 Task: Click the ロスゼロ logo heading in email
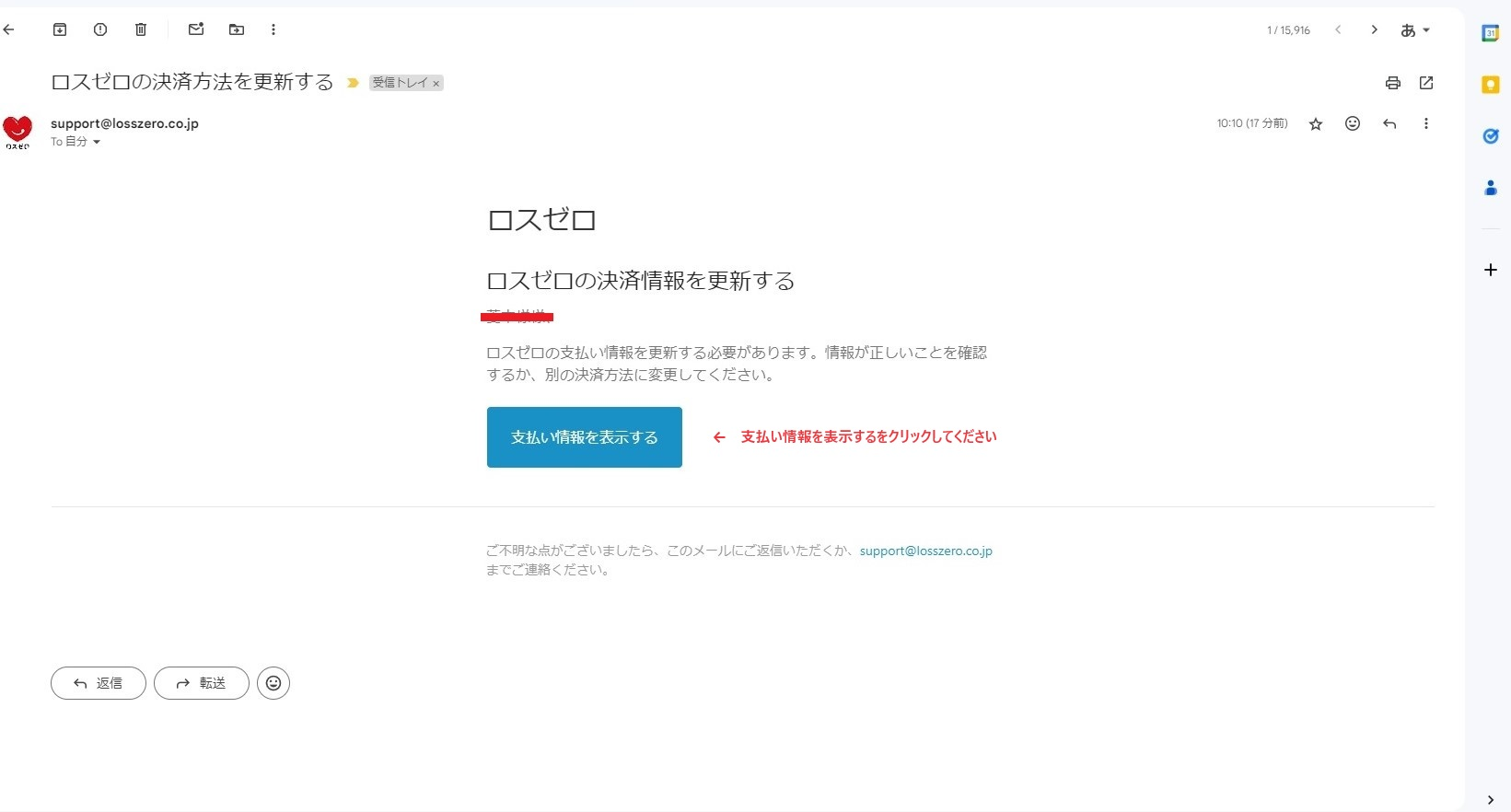click(x=542, y=220)
